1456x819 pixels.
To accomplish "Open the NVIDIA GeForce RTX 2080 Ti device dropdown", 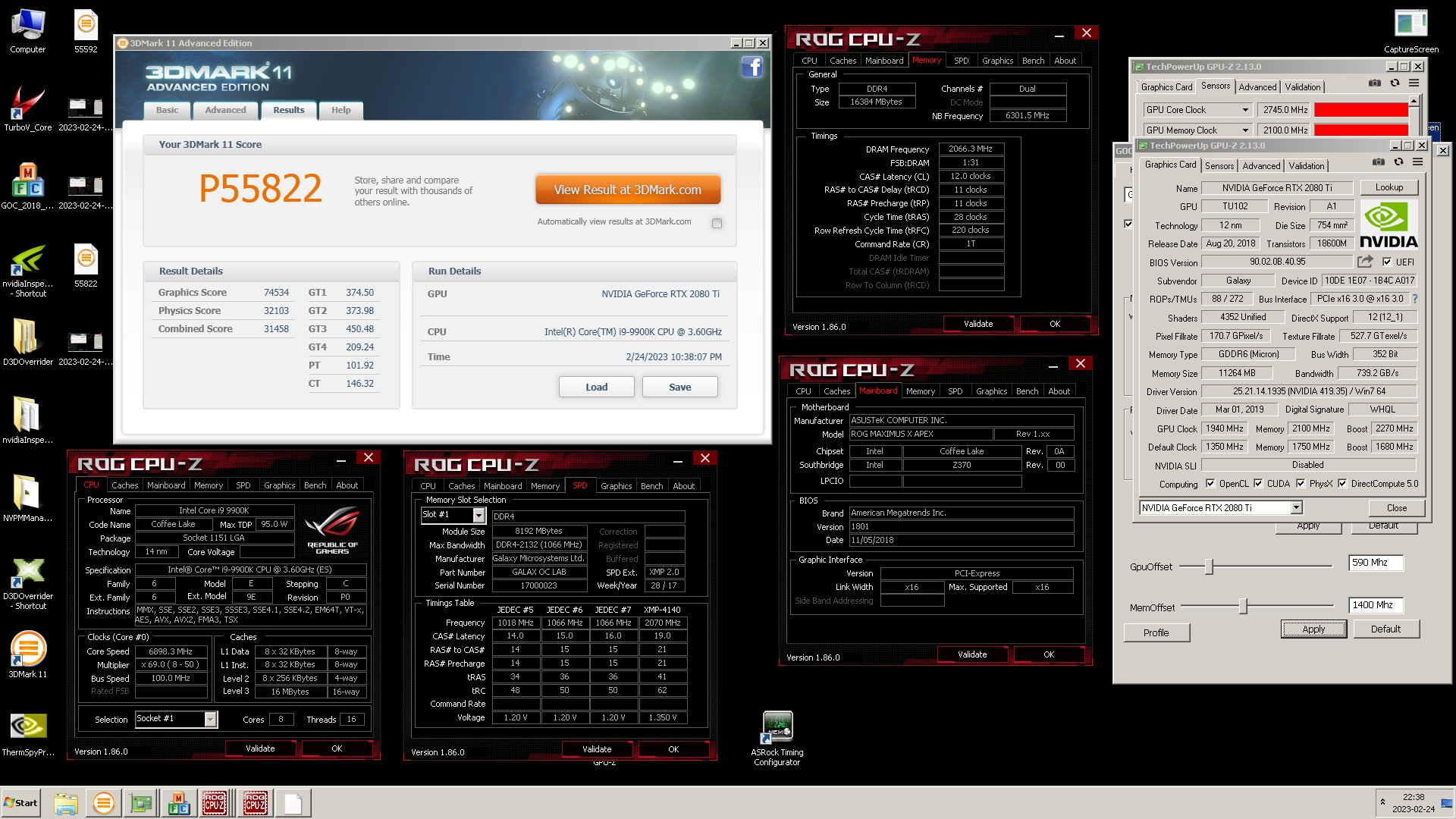I will click(x=1296, y=508).
